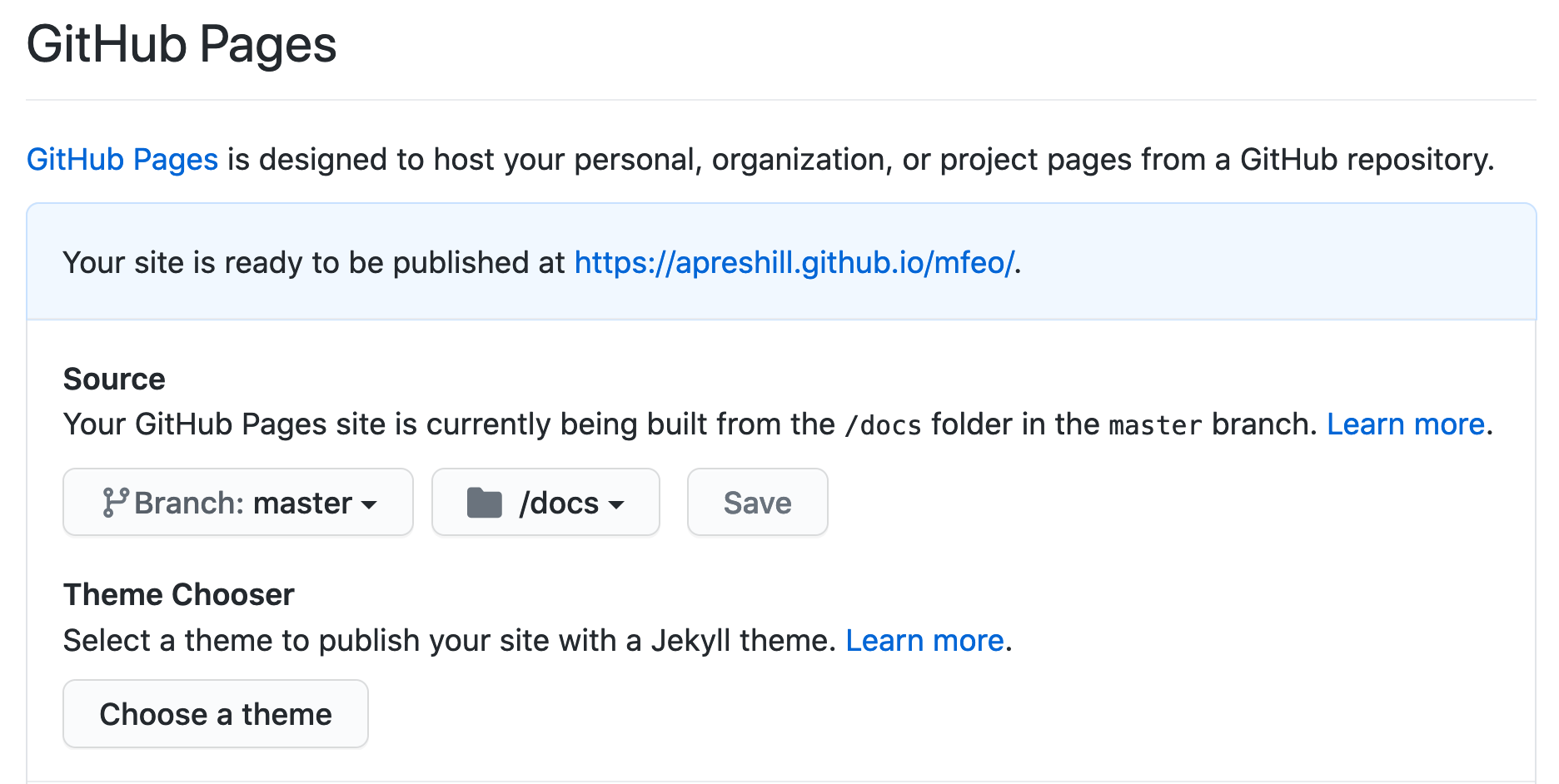
Task: Open the /docs folder dropdown
Action: click(545, 502)
